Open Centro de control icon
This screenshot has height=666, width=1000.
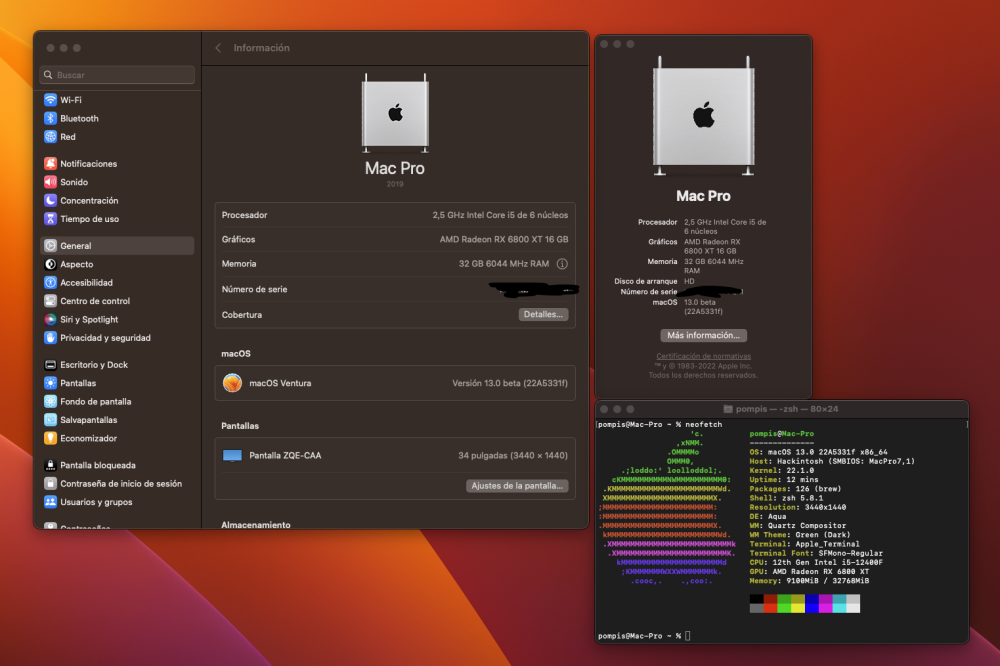click(x=50, y=302)
